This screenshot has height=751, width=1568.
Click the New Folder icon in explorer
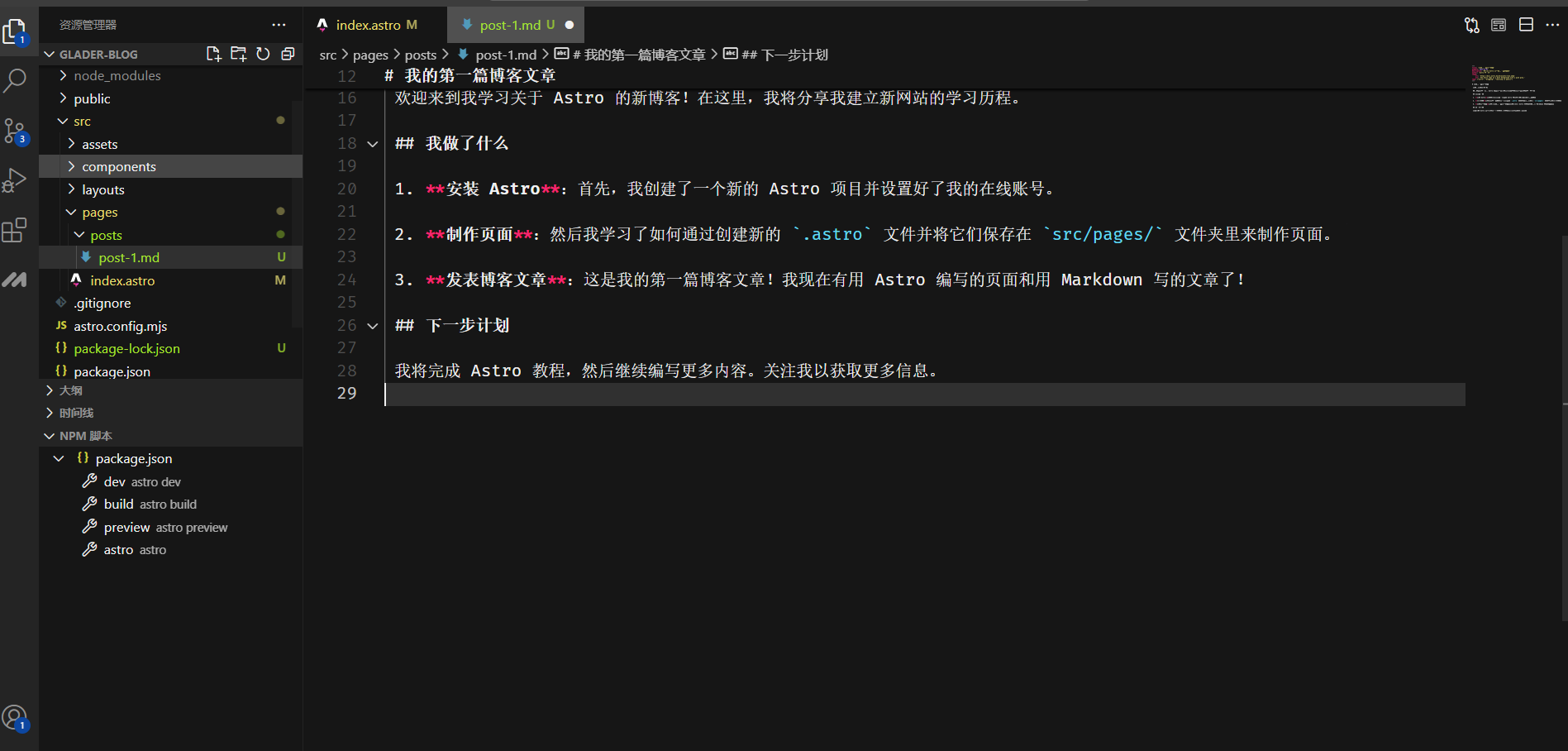(x=238, y=54)
